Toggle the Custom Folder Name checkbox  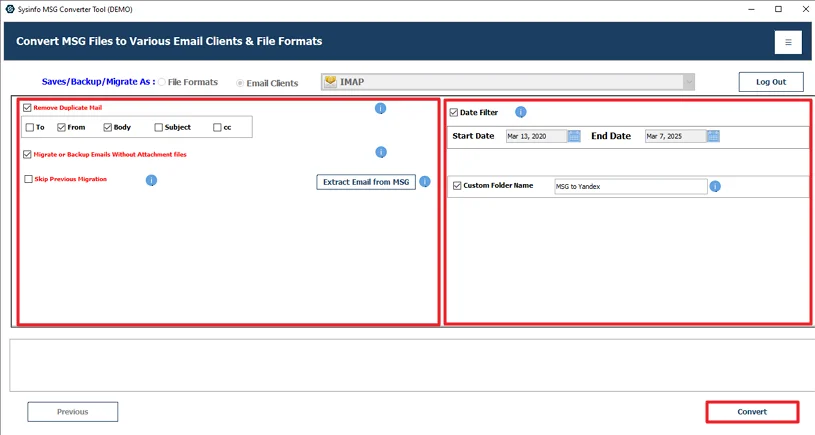coord(457,186)
